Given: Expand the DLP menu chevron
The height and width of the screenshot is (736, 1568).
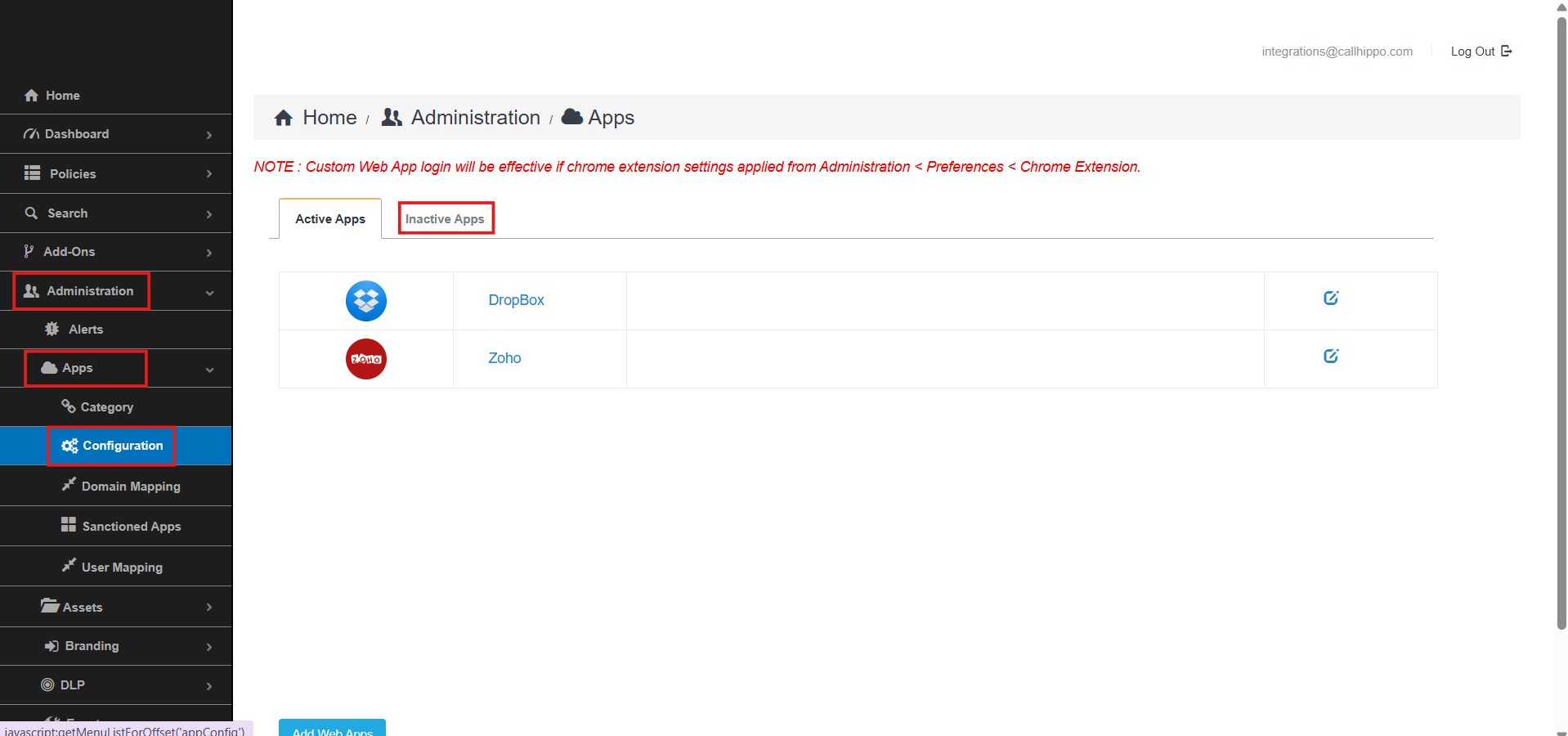Looking at the screenshot, I should click(209, 686).
